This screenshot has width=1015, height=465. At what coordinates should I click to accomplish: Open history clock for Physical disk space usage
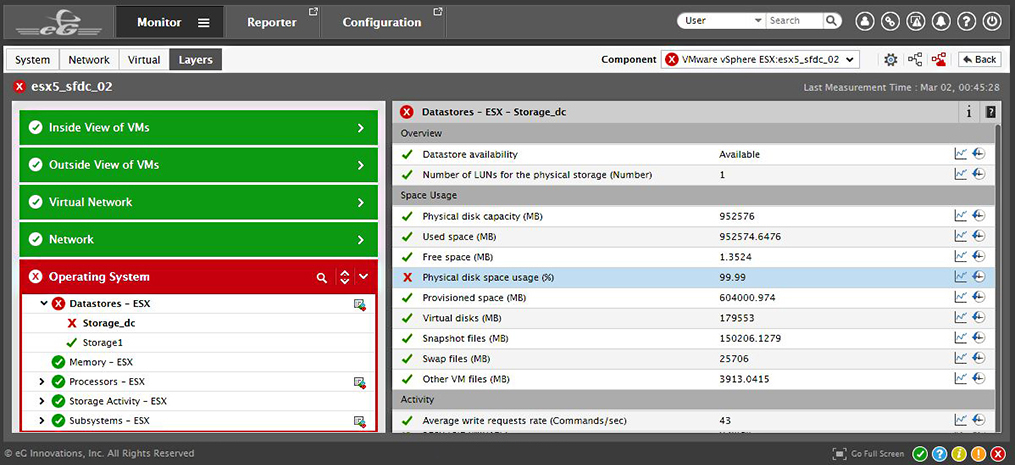click(979, 277)
